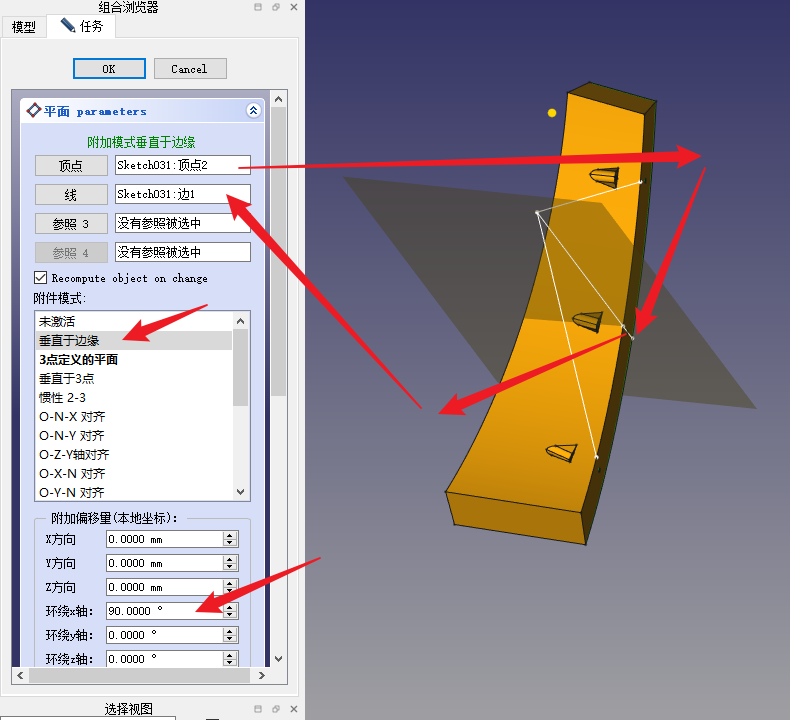Toggle Recompute object on change checkbox
Screen dimensions: 790x720
pyautogui.click(x=41, y=278)
